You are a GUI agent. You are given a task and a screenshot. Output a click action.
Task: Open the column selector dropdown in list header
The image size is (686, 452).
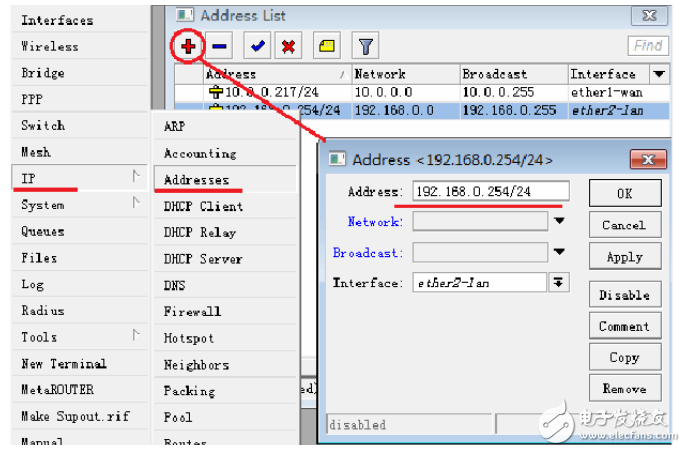[658, 74]
